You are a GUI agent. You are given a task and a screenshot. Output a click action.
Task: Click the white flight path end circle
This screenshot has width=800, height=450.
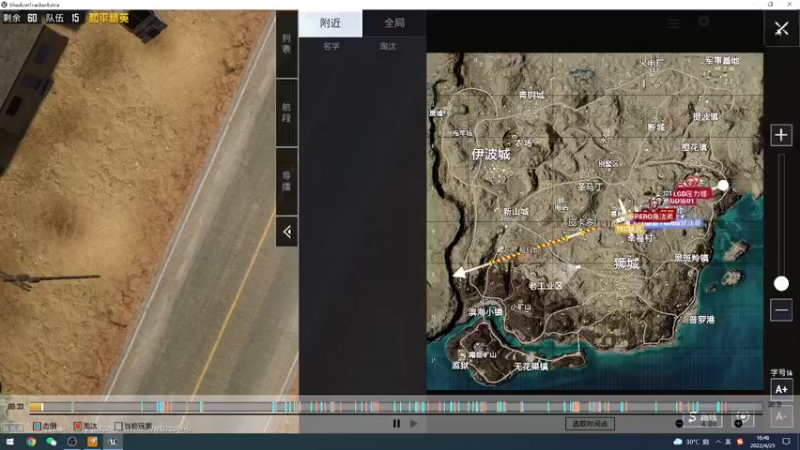pos(723,186)
